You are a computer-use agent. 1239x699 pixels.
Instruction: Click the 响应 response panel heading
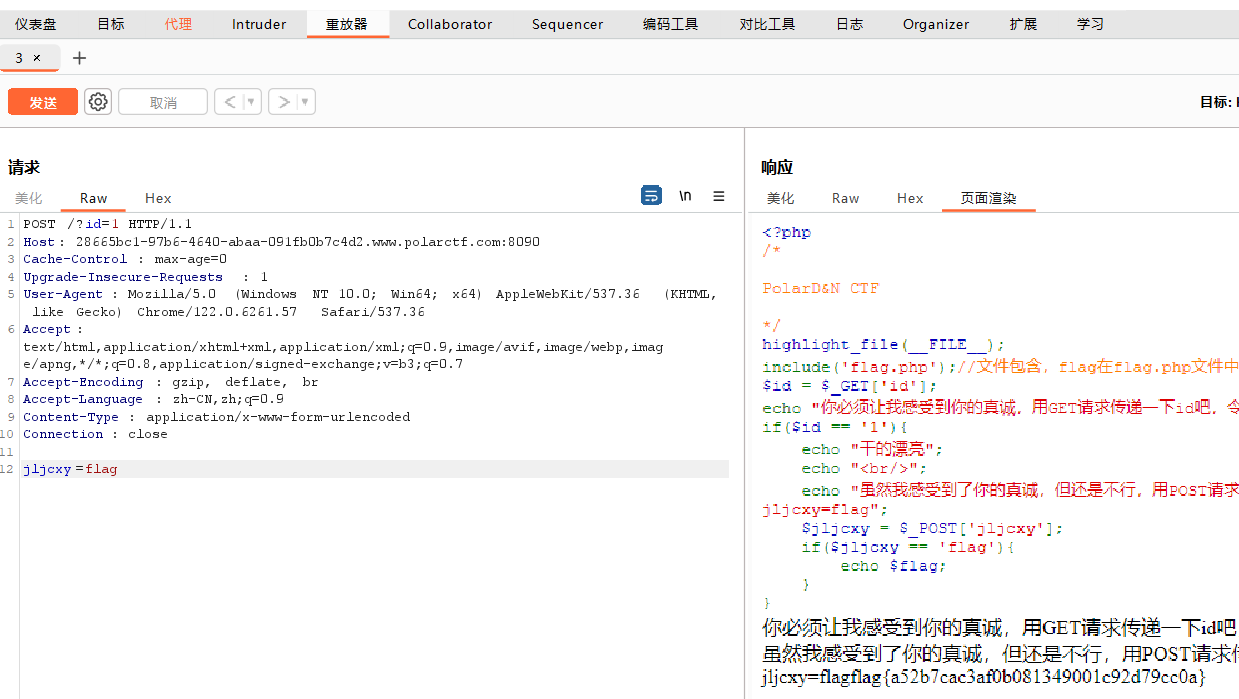coord(777,167)
